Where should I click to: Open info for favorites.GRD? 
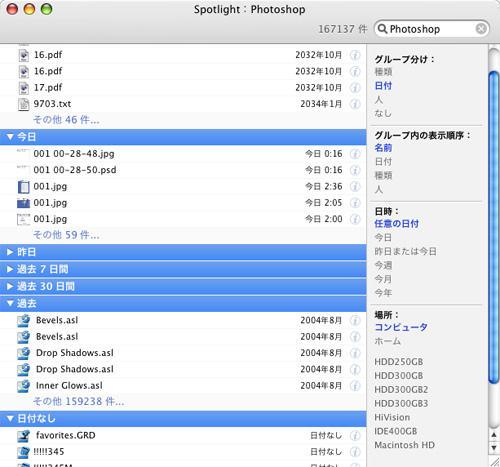pos(355,435)
